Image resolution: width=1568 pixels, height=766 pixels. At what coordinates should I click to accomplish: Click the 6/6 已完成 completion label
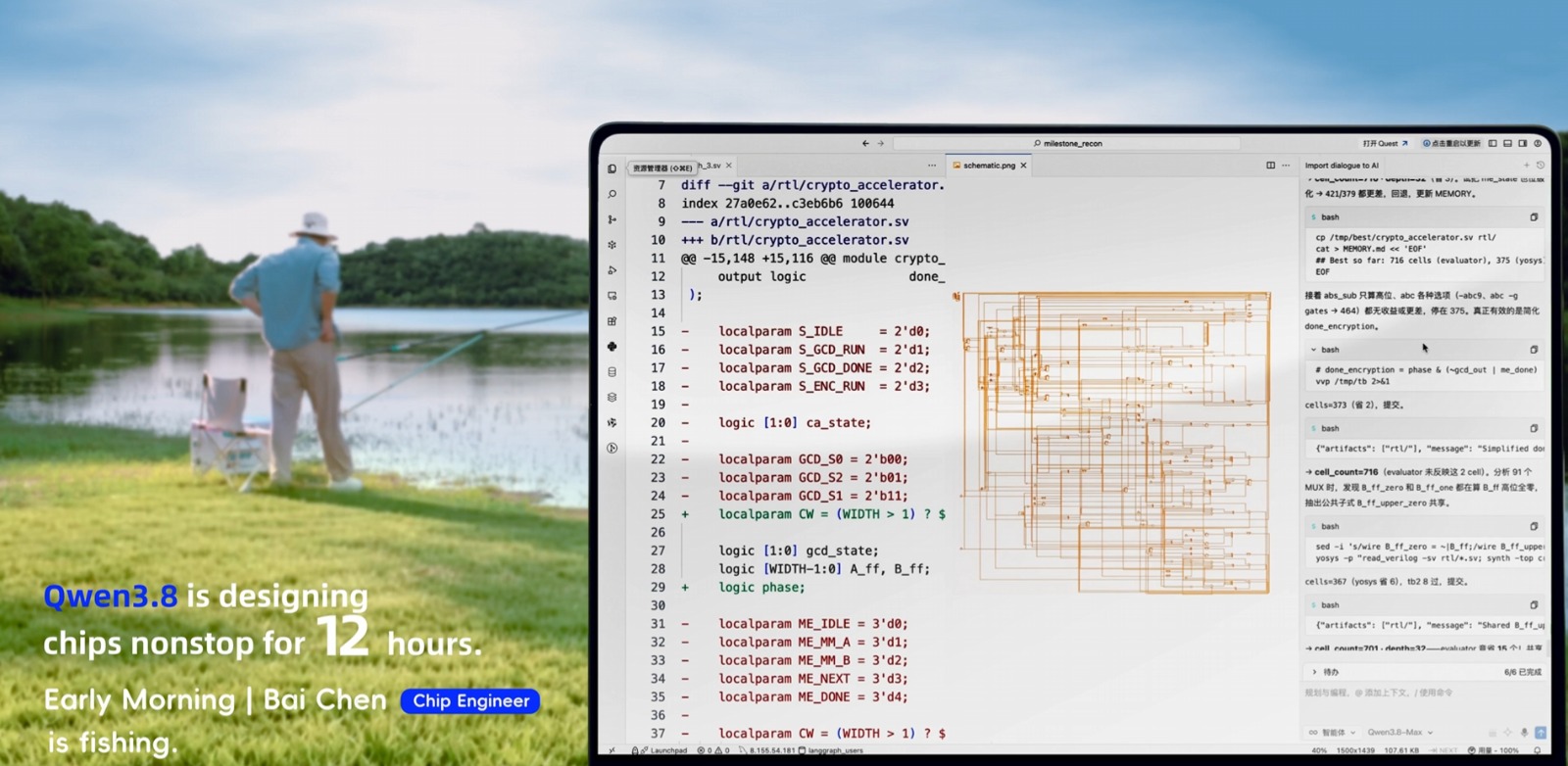coord(1523,672)
